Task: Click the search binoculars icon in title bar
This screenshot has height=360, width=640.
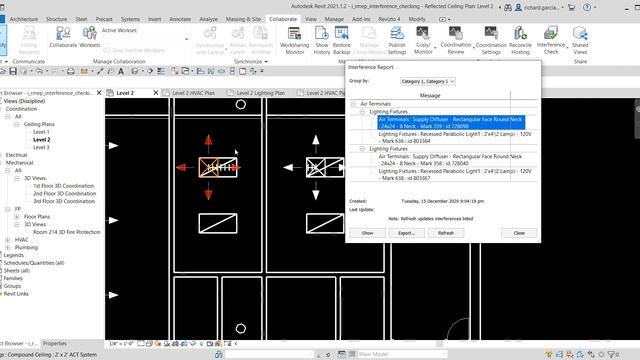Action: click(x=507, y=7)
